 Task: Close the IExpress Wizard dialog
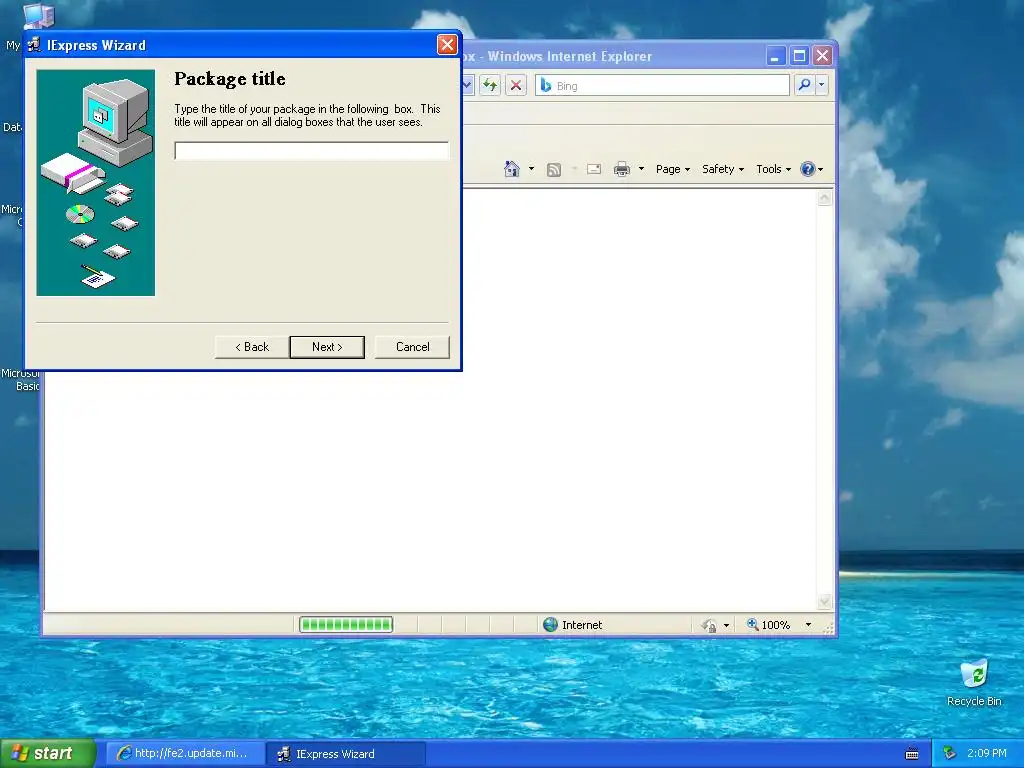click(x=447, y=44)
